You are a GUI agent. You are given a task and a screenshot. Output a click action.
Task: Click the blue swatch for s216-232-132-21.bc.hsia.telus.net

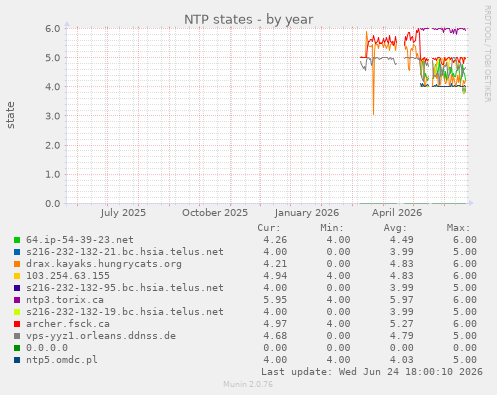pyautogui.click(x=17, y=252)
